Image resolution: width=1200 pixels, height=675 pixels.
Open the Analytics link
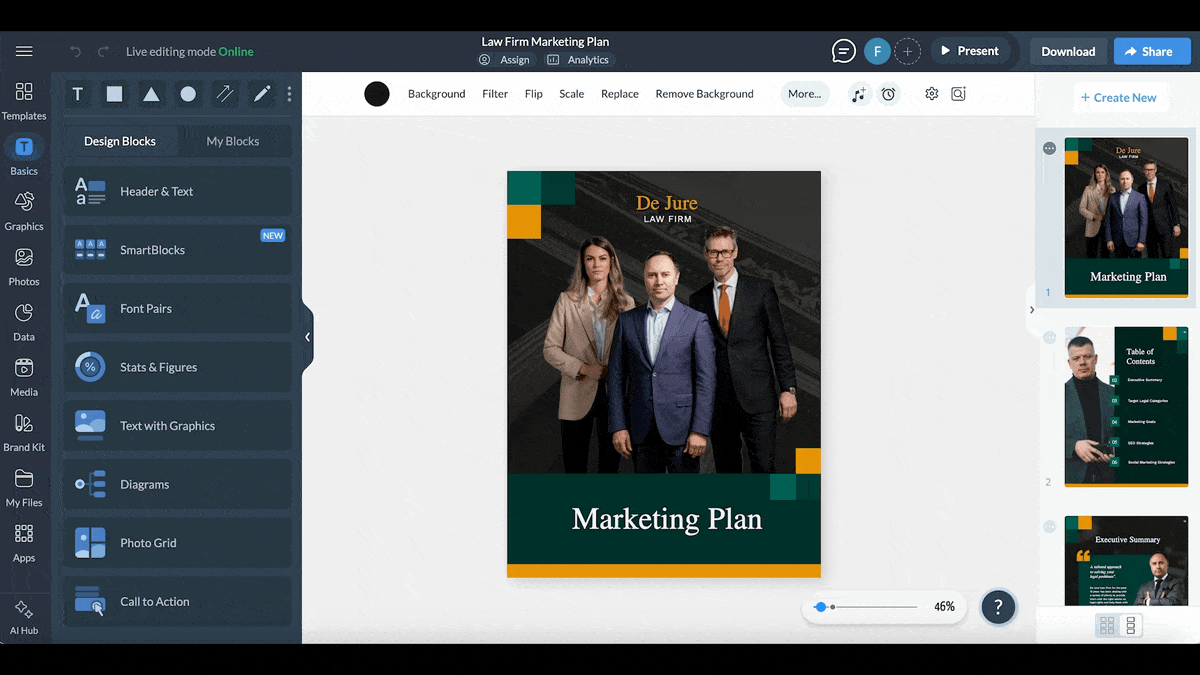click(578, 60)
